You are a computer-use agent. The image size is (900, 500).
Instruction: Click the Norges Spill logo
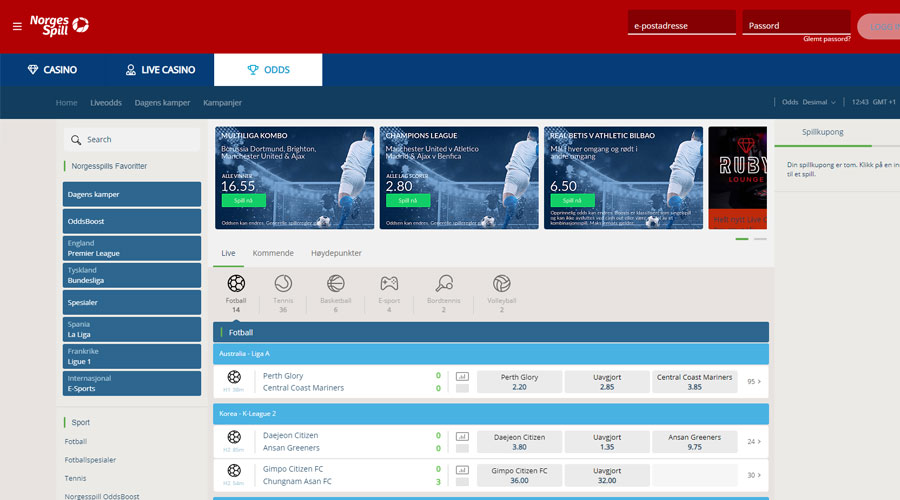(59, 26)
